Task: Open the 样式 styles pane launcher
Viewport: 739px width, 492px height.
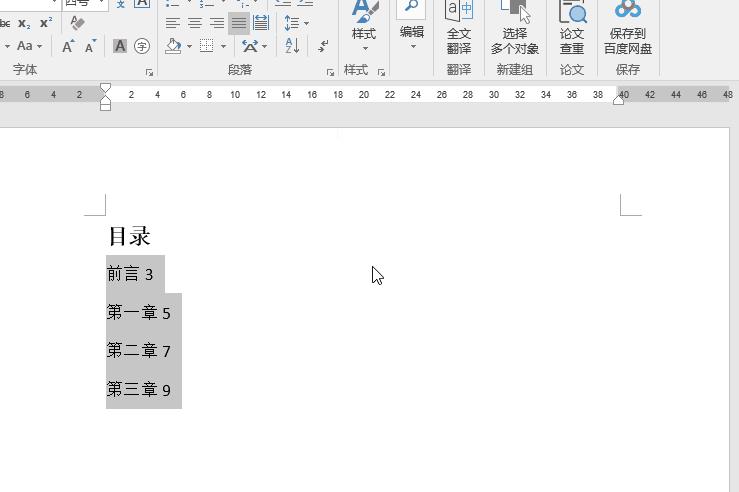Action: click(x=381, y=73)
